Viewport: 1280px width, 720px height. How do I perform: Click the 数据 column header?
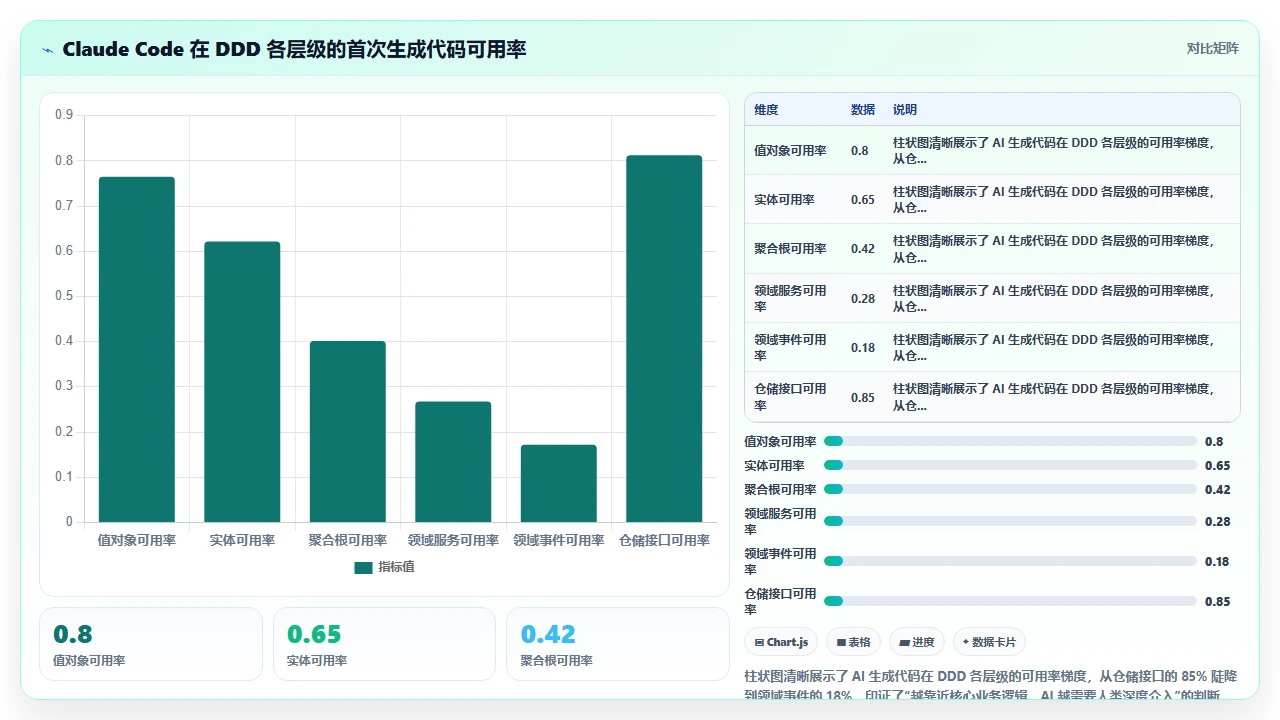click(x=862, y=110)
